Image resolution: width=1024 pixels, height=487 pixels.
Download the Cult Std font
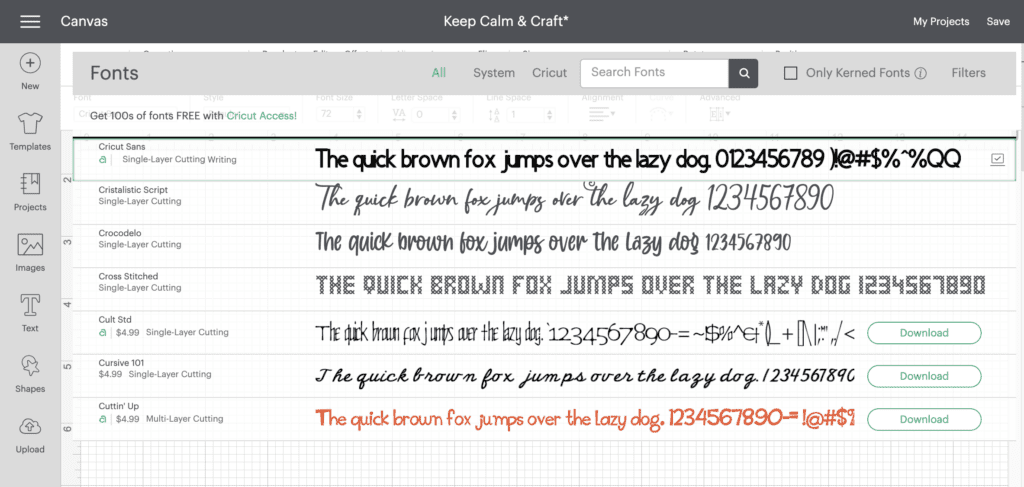point(924,333)
